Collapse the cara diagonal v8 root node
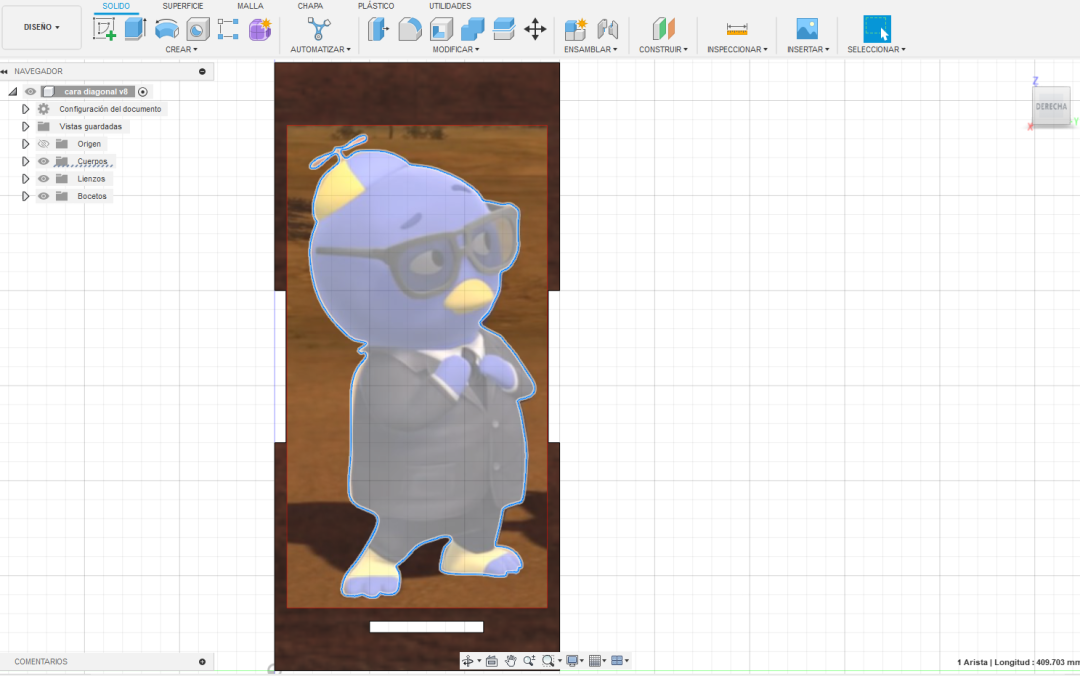 pyautogui.click(x=12, y=92)
